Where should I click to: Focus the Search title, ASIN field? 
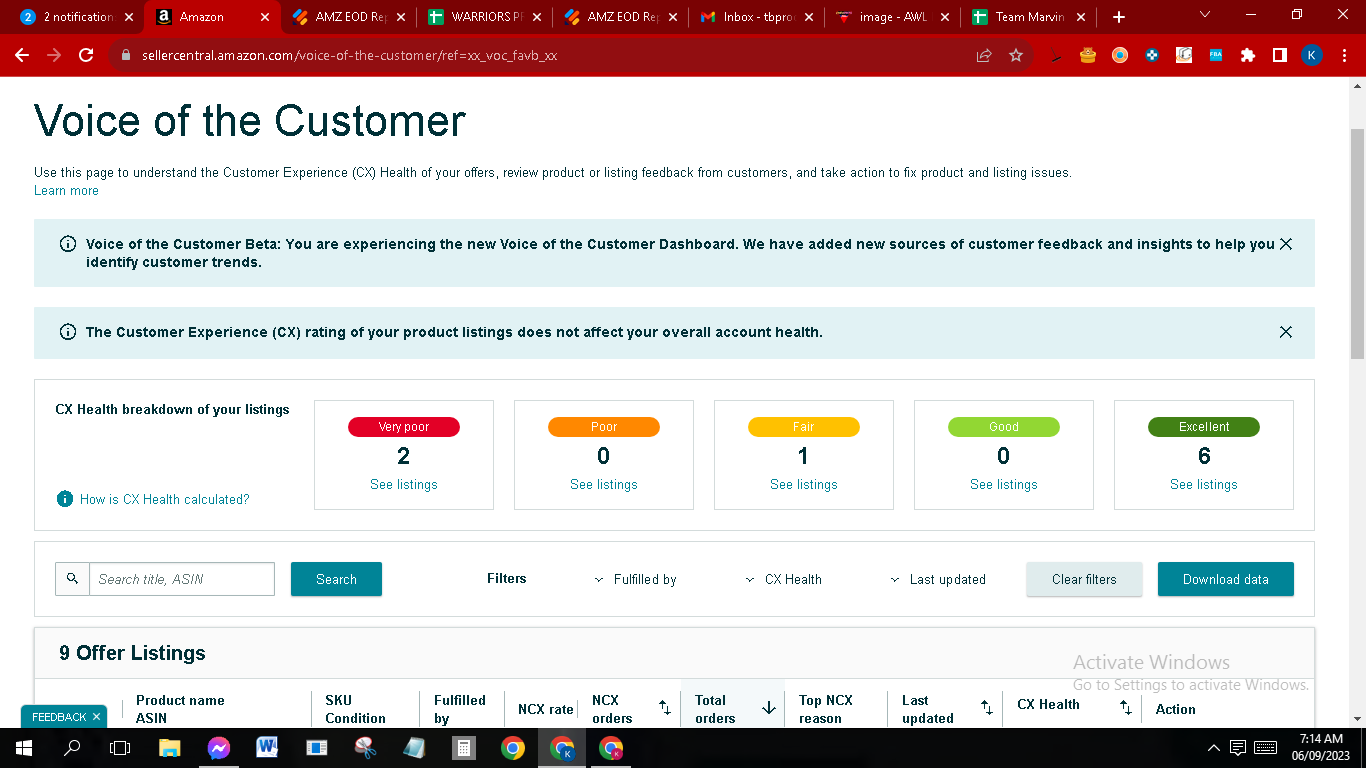pyautogui.click(x=182, y=579)
